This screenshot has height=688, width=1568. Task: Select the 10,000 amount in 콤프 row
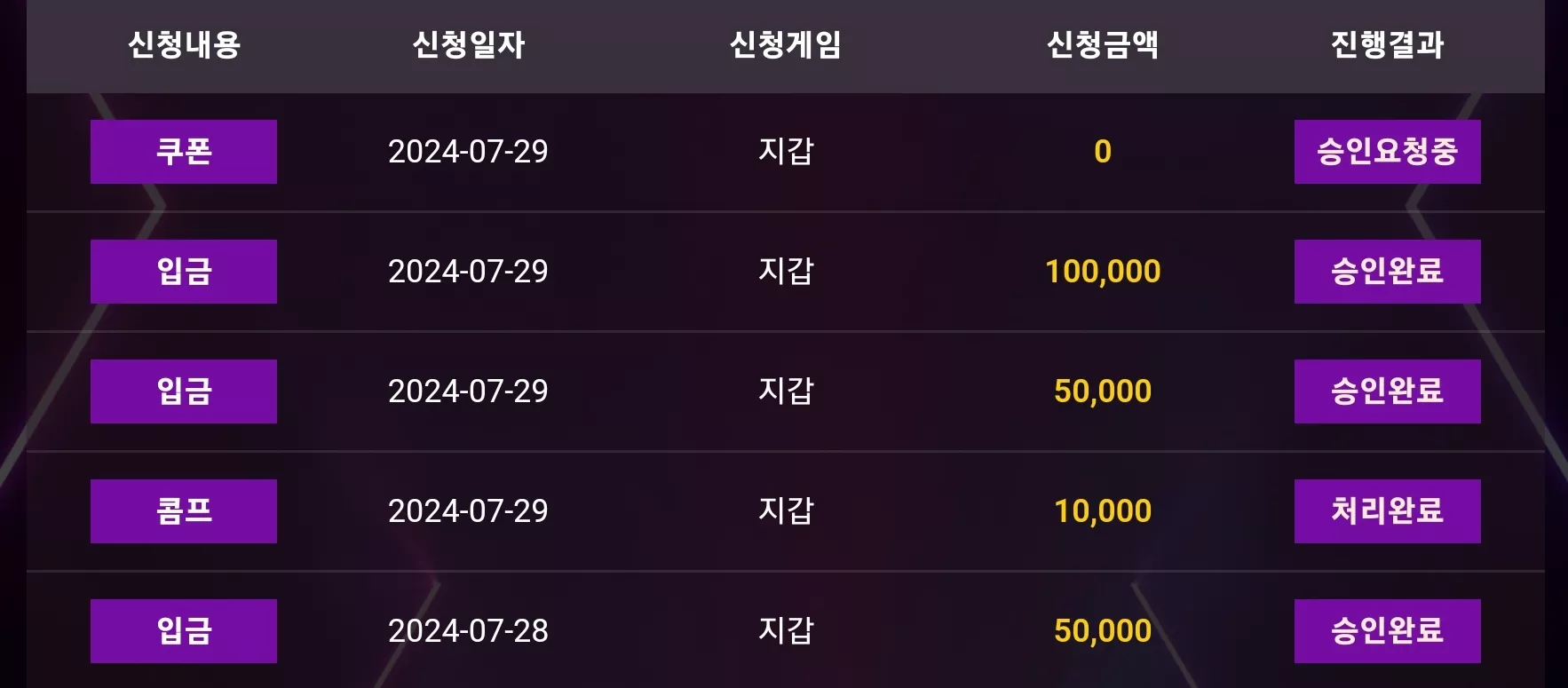[x=1103, y=511]
